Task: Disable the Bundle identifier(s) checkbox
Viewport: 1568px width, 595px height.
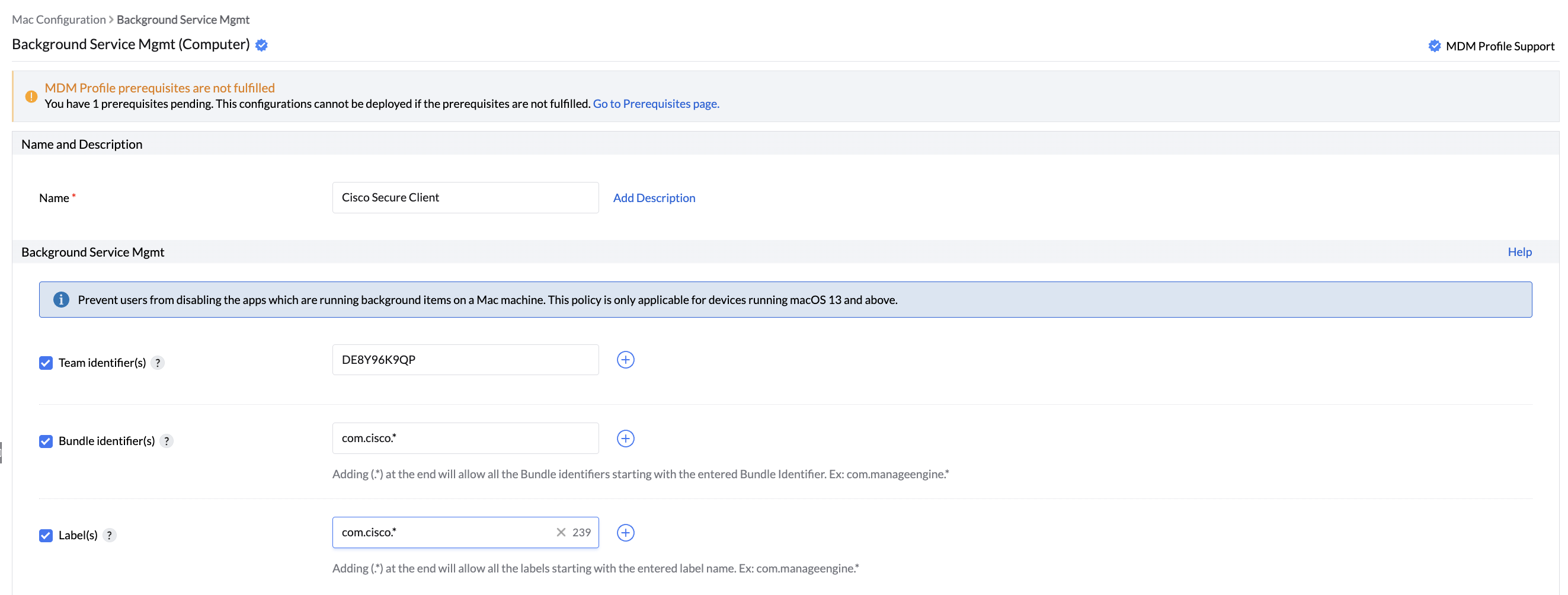Action: click(46, 441)
